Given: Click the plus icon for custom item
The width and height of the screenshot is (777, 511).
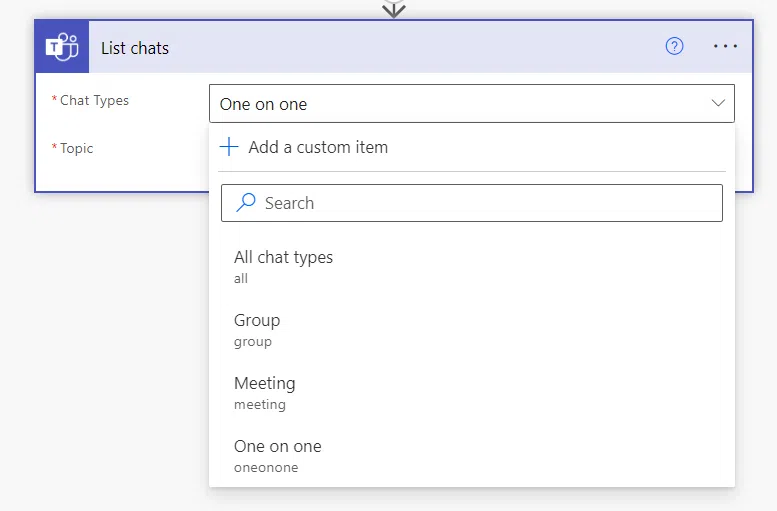Looking at the screenshot, I should tap(229, 147).
